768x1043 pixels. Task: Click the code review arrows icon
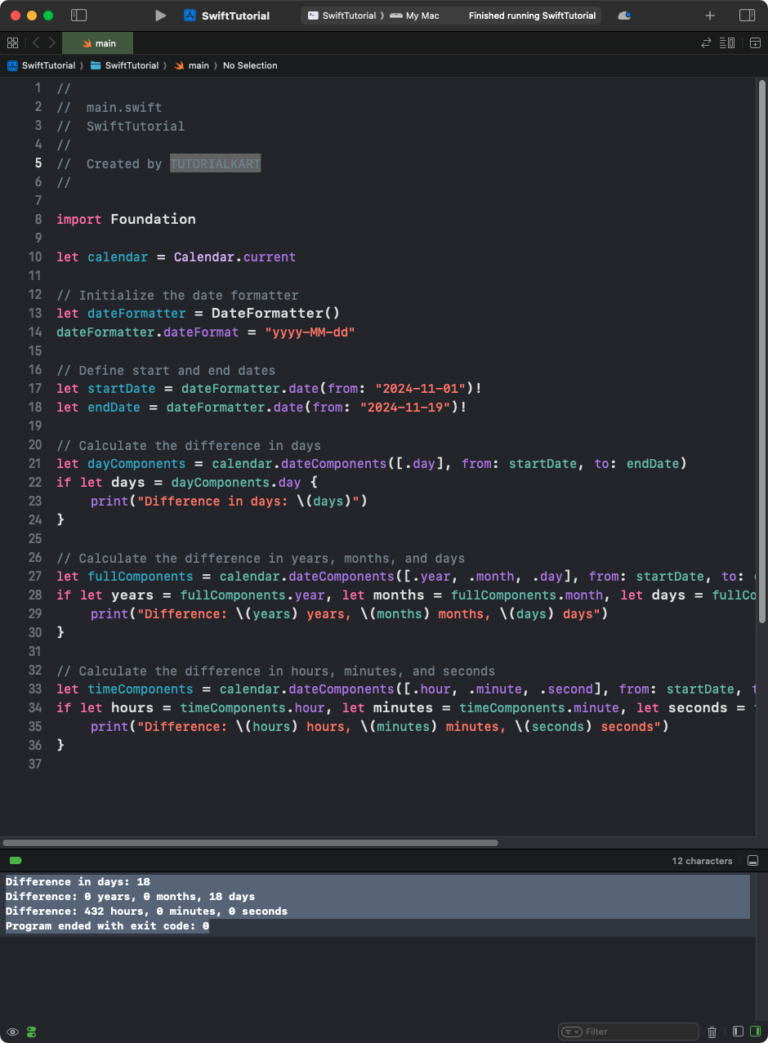point(706,43)
